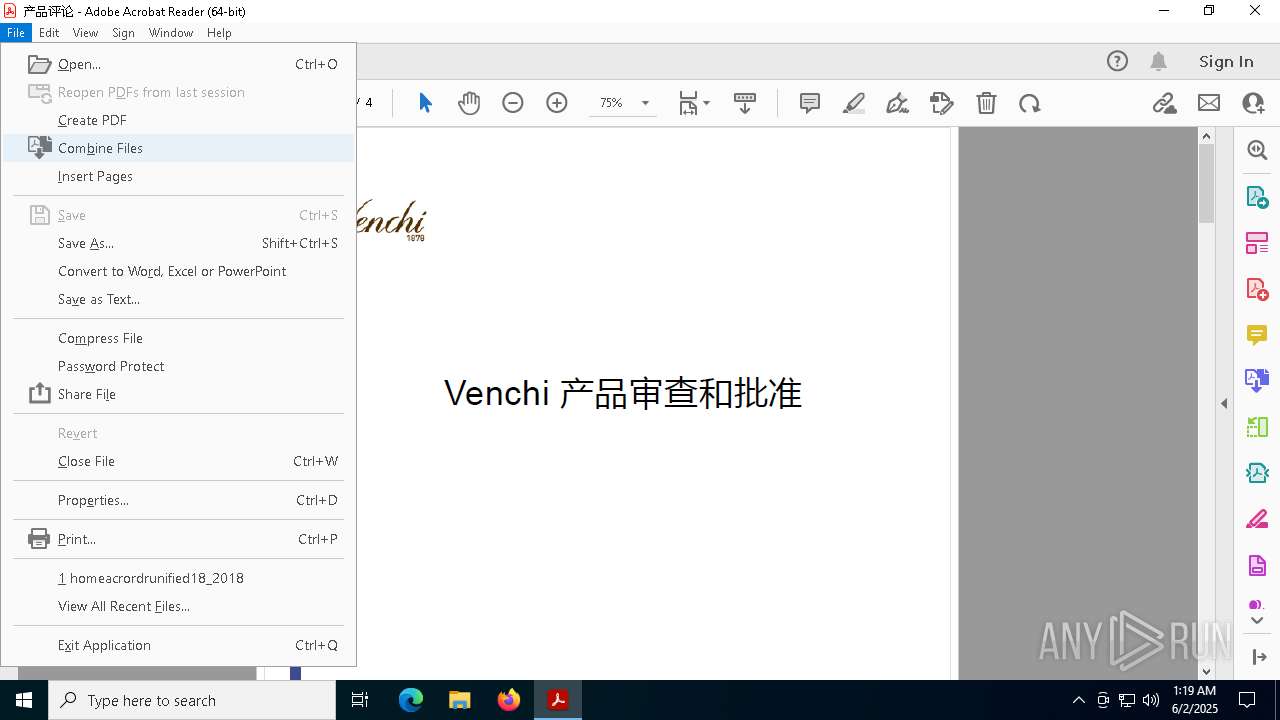Viewport: 1280px width, 720px height.
Task: Rotate the page with the rotate icon
Action: click(x=1030, y=103)
